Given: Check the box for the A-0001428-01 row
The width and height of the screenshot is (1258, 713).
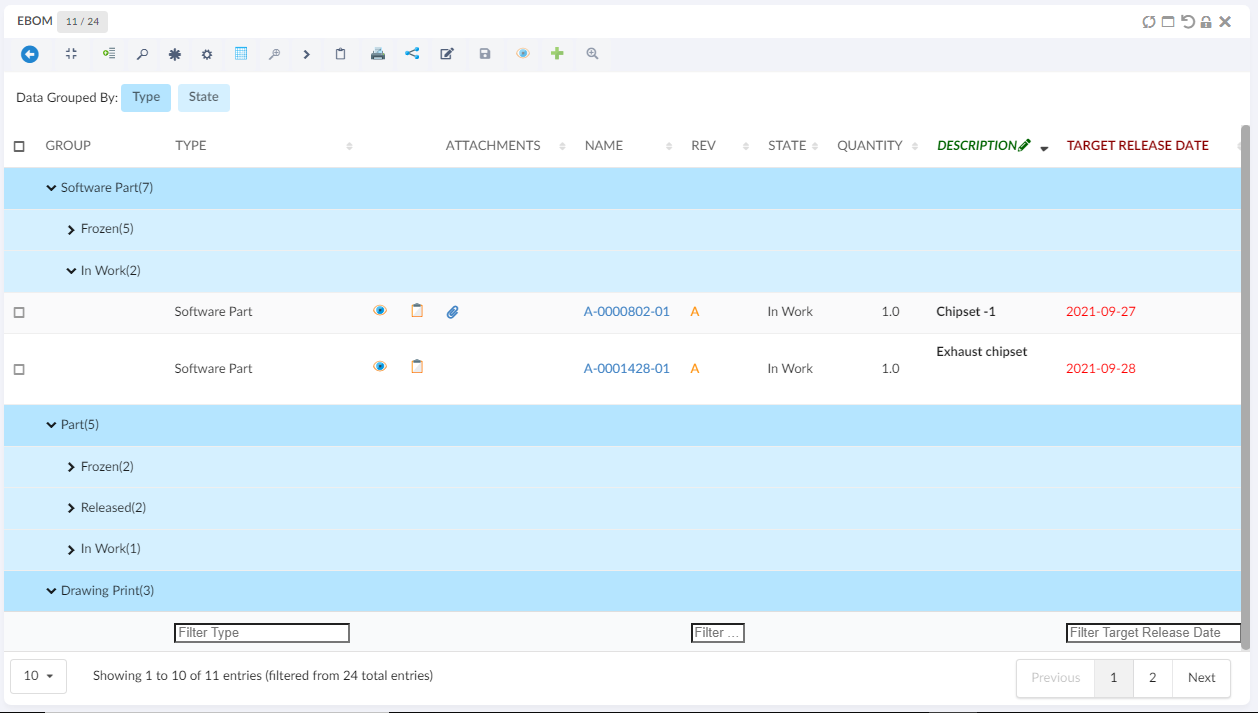Looking at the screenshot, I should coord(19,369).
